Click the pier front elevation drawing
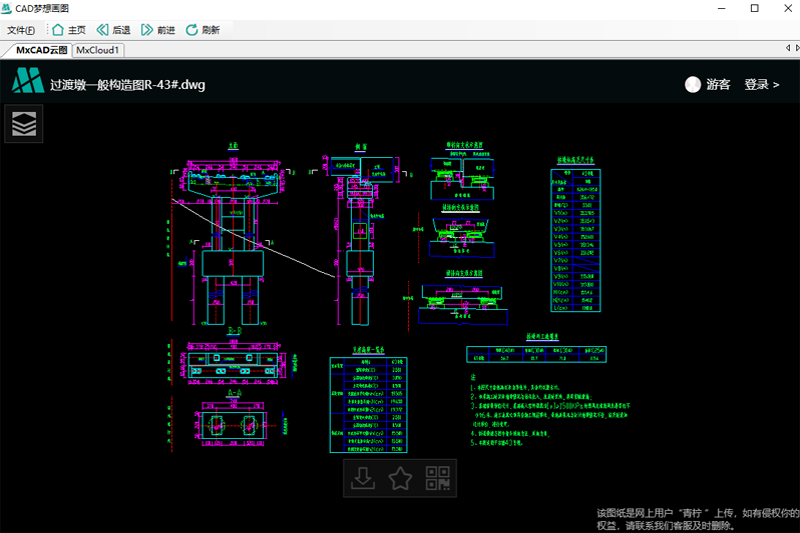 coord(233,240)
